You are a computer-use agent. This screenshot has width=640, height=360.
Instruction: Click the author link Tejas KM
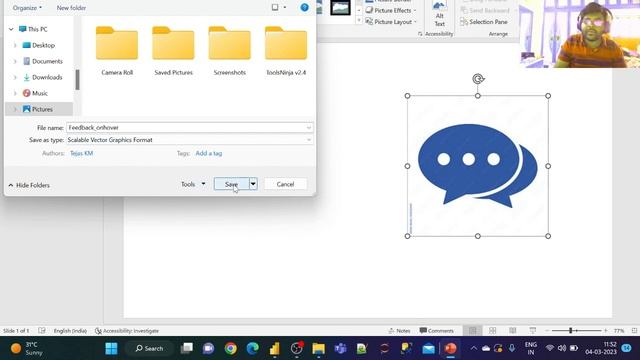point(82,153)
